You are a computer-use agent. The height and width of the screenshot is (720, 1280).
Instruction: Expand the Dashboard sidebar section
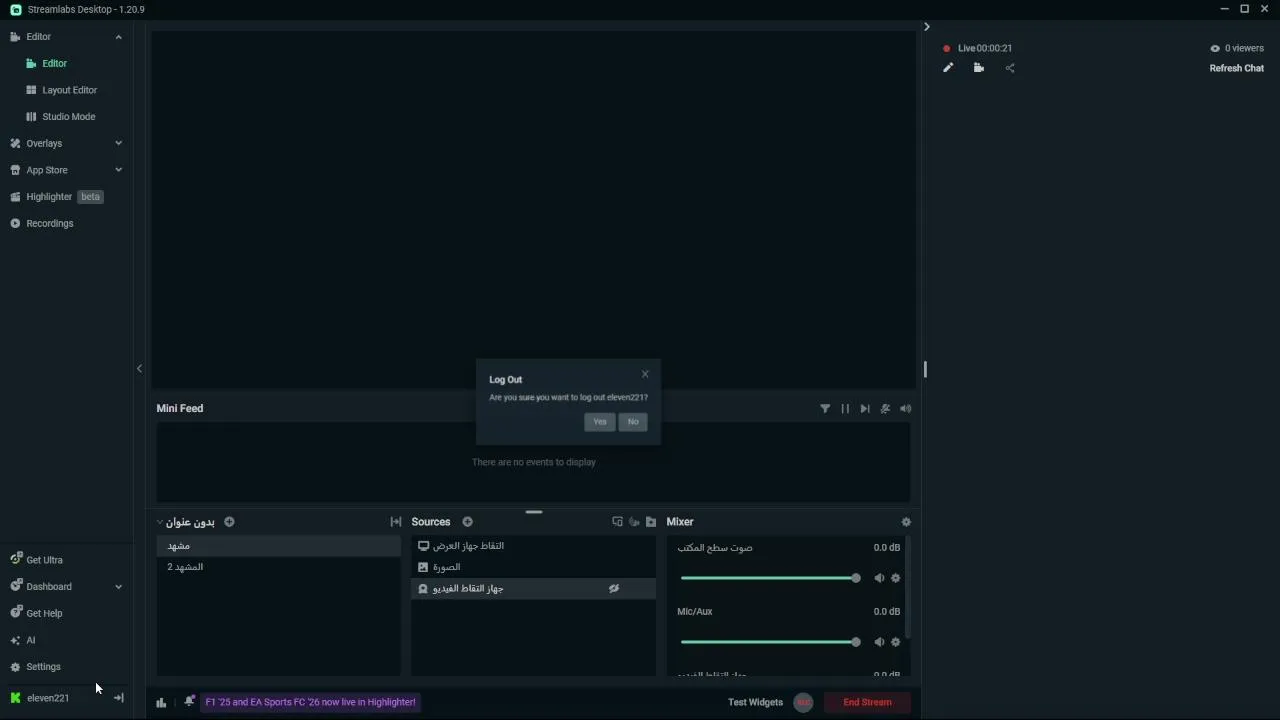click(x=118, y=587)
